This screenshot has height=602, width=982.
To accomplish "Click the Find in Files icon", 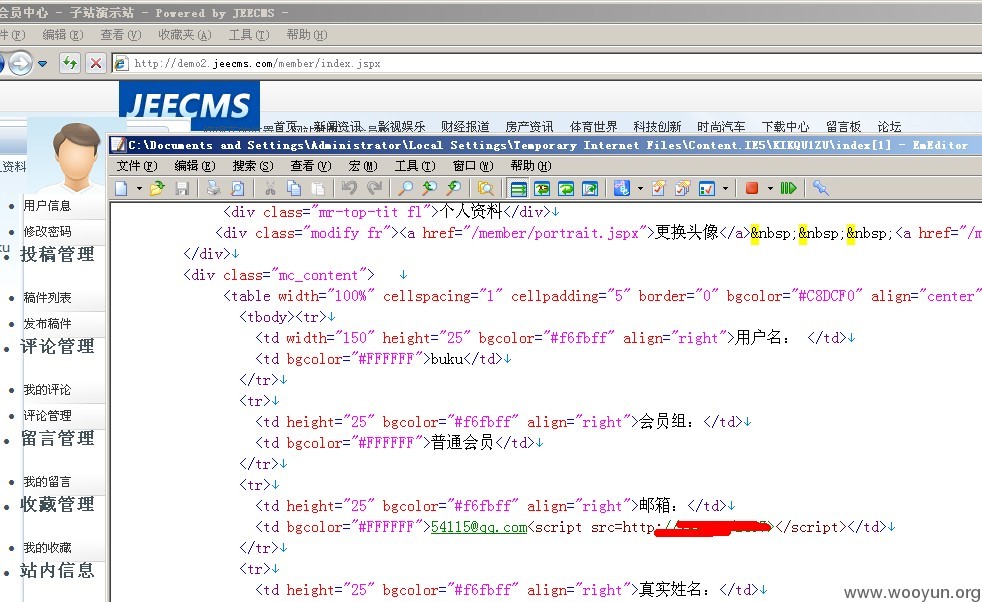I will [485, 189].
